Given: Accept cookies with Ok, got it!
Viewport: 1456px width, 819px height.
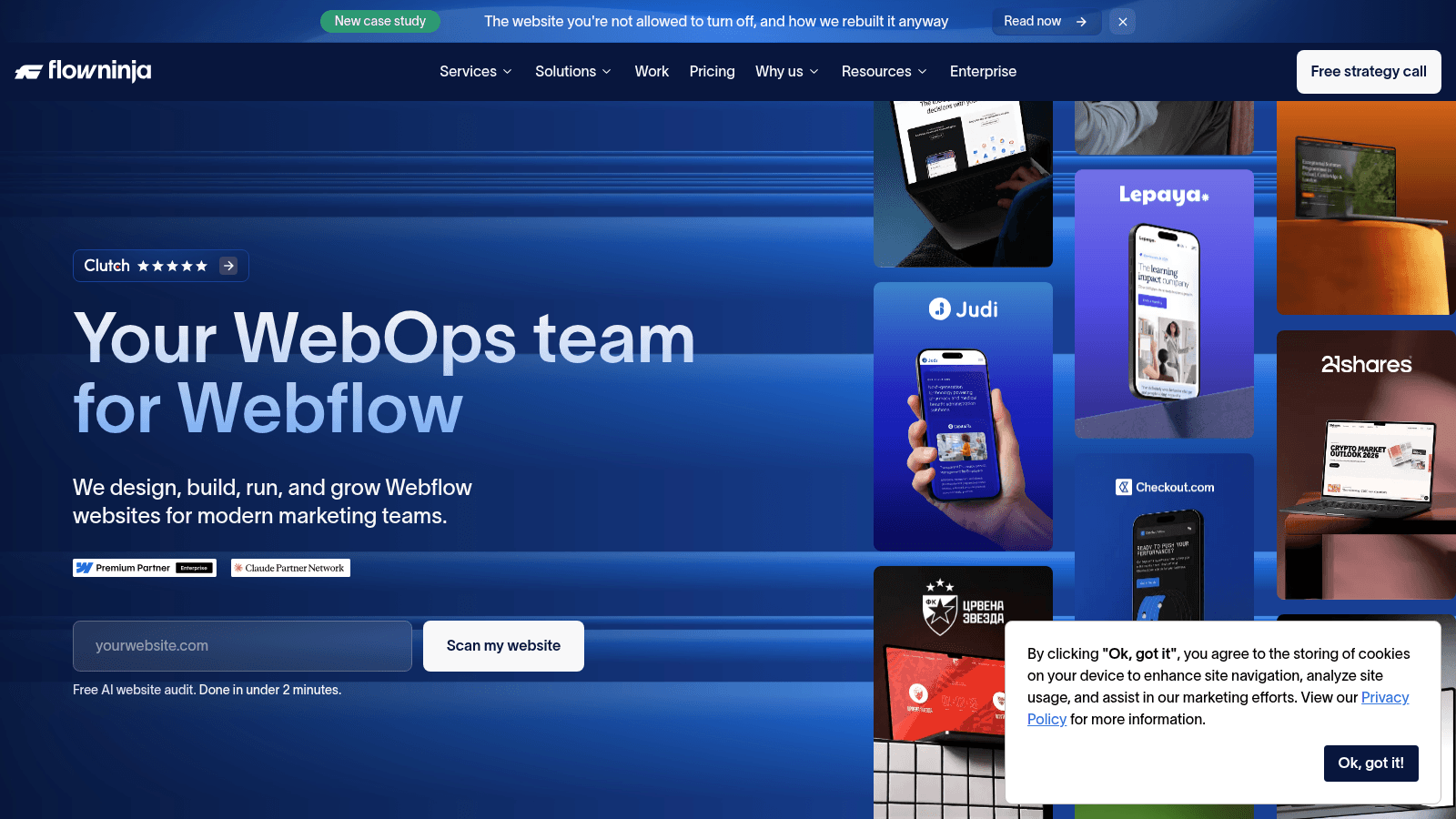Looking at the screenshot, I should (x=1370, y=763).
